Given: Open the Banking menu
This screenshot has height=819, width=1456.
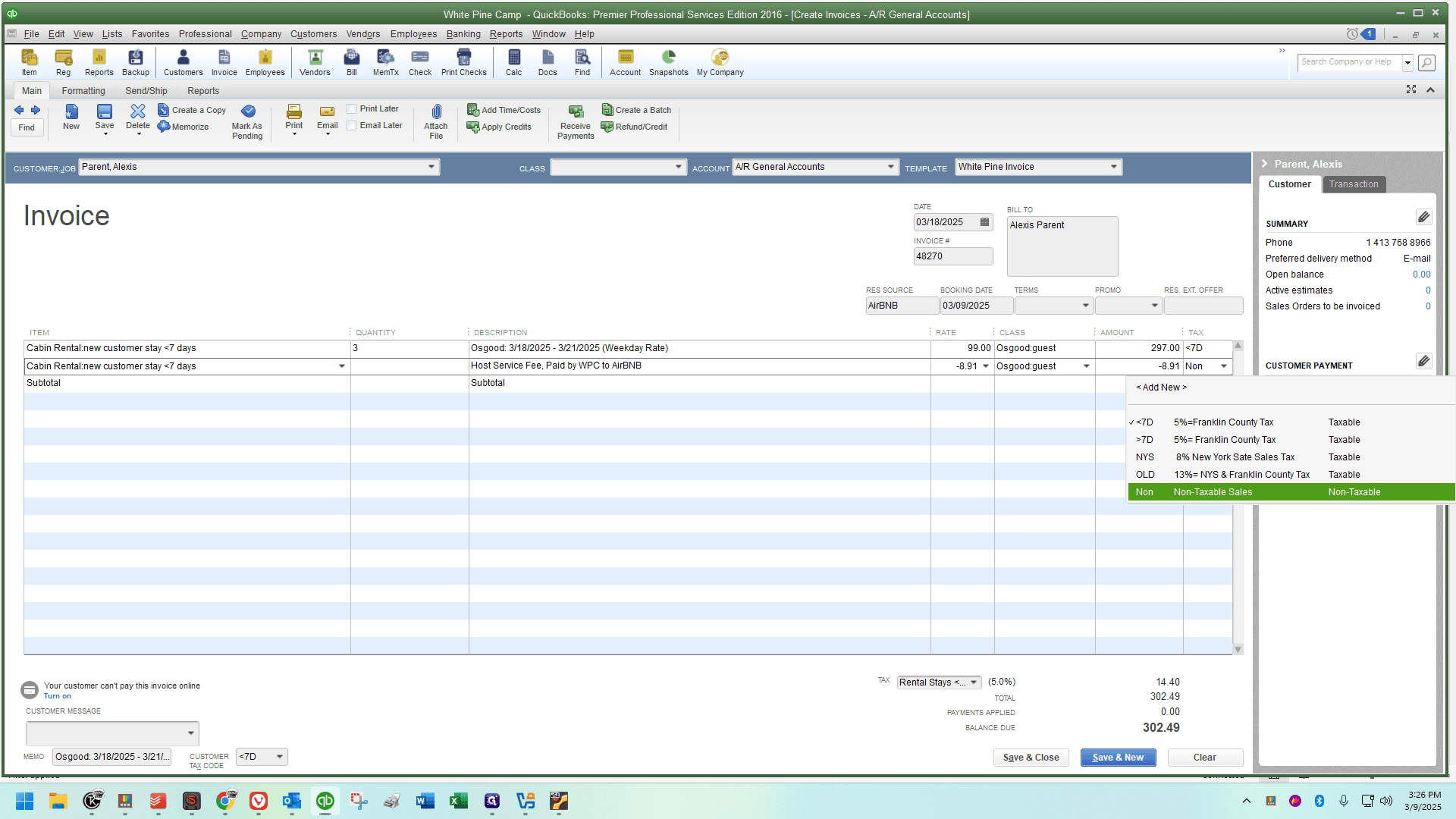Looking at the screenshot, I should pyautogui.click(x=463, y=34).
